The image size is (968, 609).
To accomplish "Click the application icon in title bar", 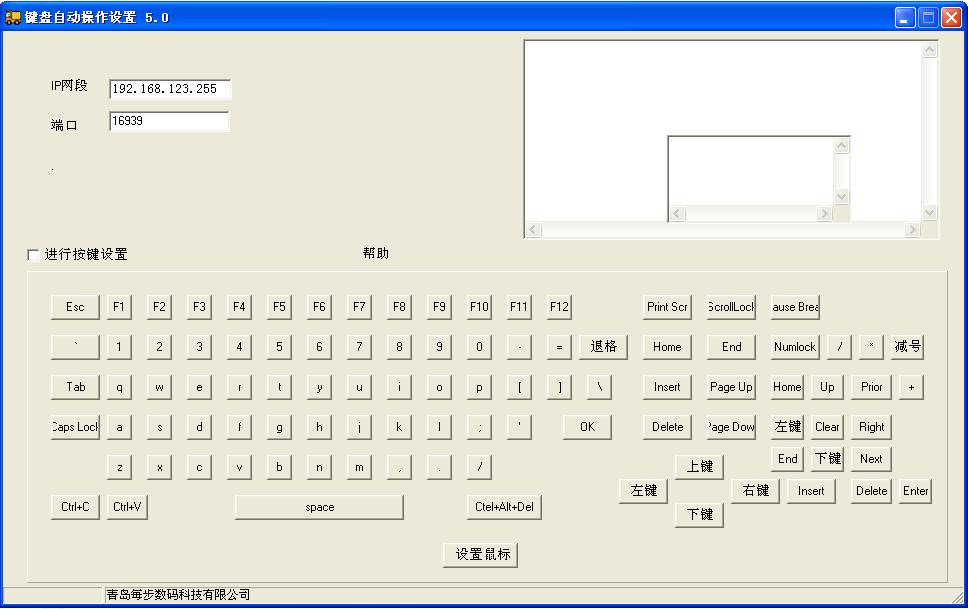I will click(13, 17).
